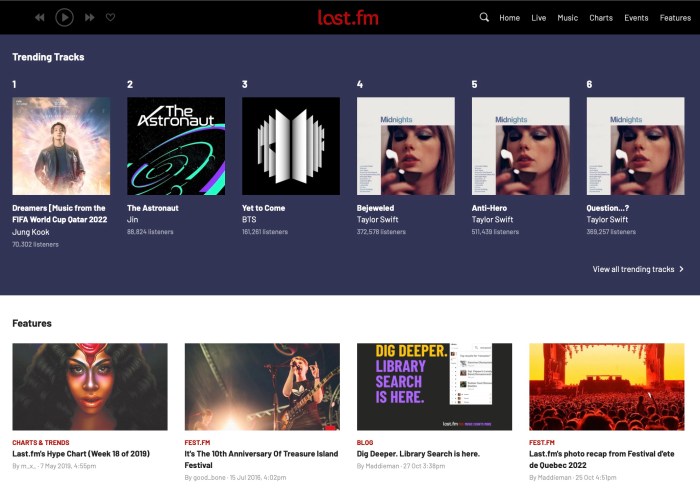
Task: Open the Events menu item
Action: coord(636,18)
